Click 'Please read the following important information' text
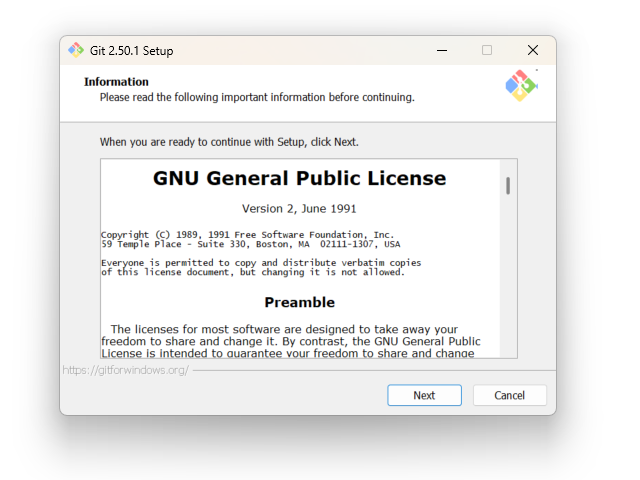The image size is (640, 480). coord(257,97)
